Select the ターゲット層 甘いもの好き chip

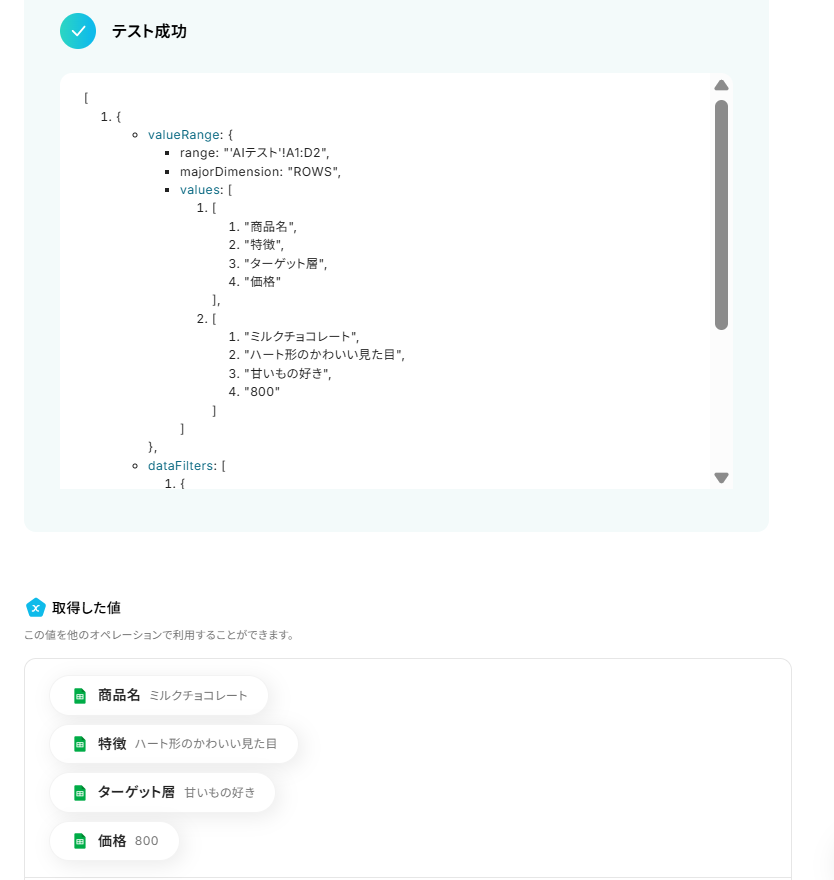163,792
